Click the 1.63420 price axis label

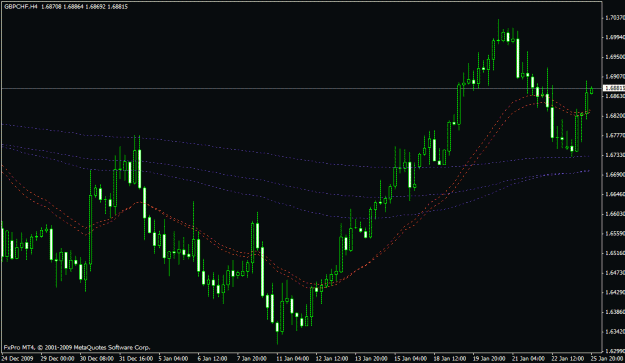[x=615, y=332]
